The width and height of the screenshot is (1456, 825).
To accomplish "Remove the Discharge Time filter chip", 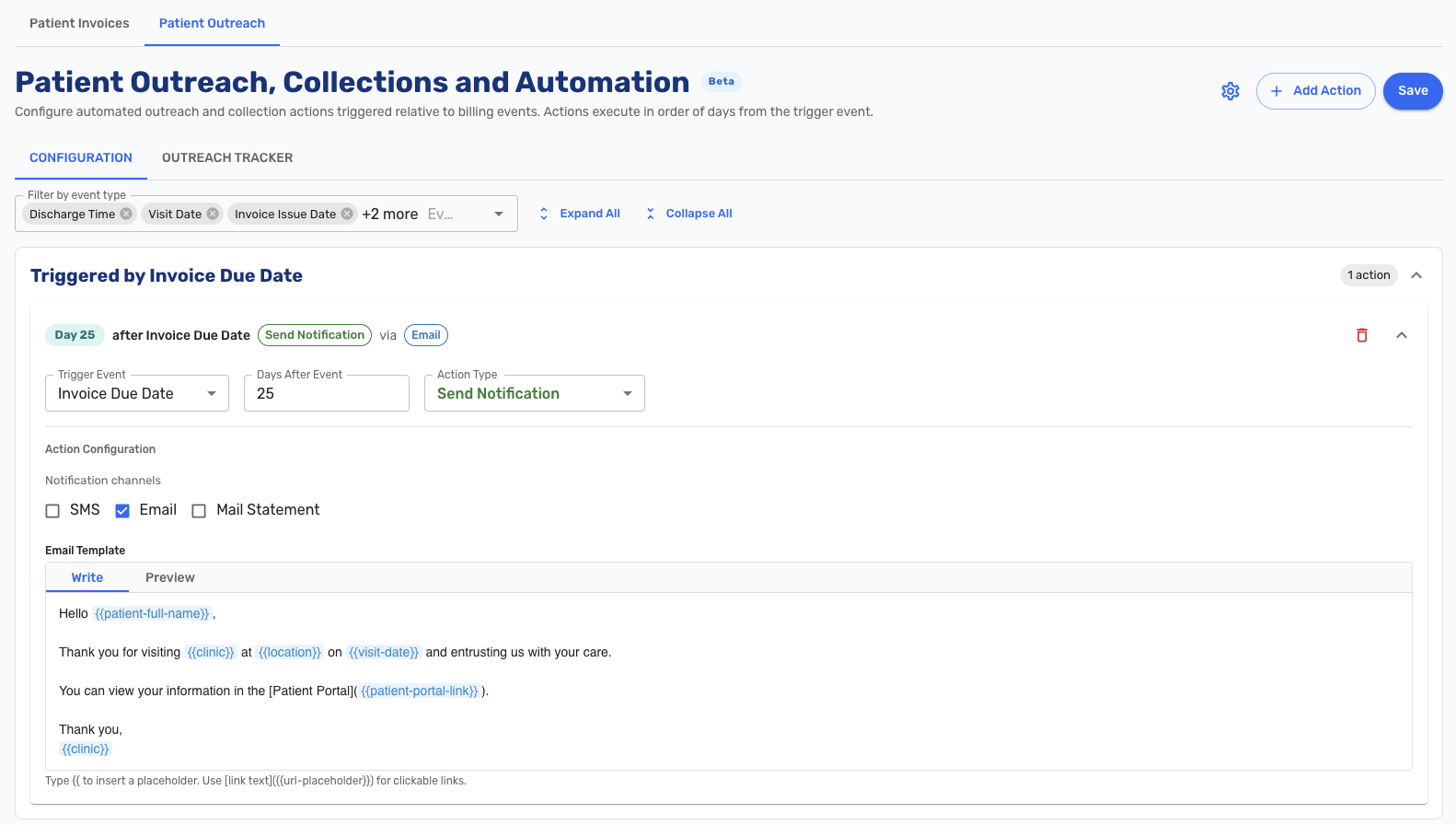I will (126, 214).
